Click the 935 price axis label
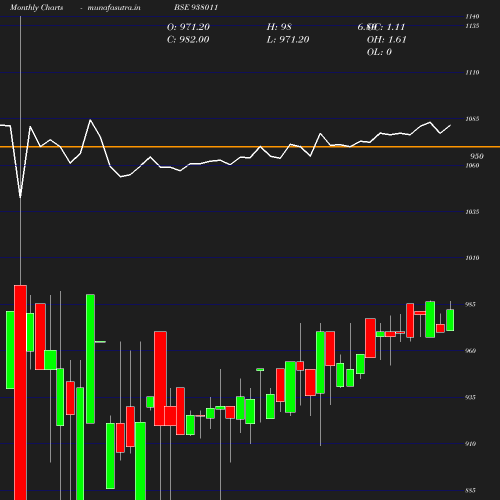 pos(470,397)
